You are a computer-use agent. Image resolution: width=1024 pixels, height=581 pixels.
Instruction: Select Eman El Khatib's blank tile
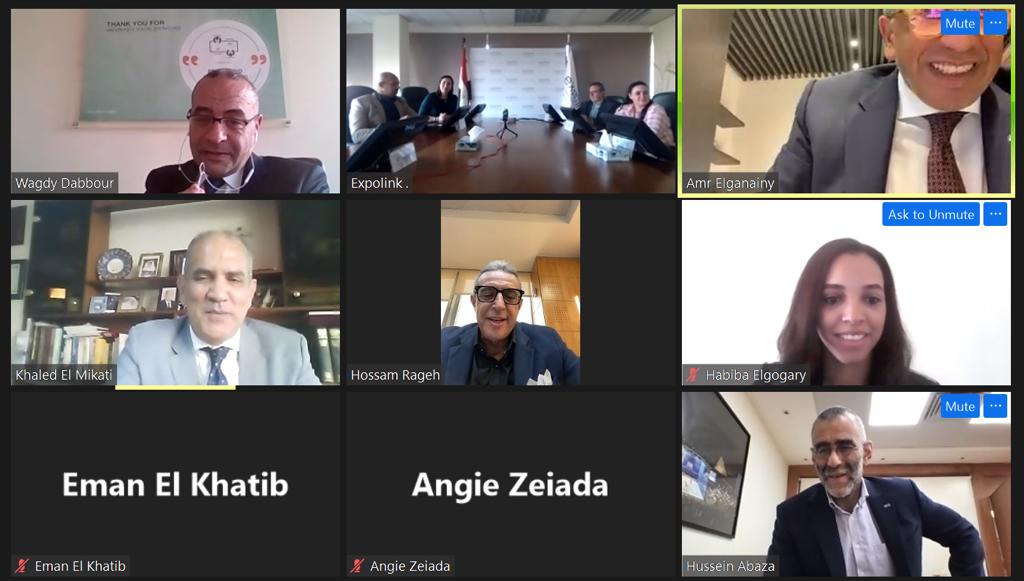[175, 484]
